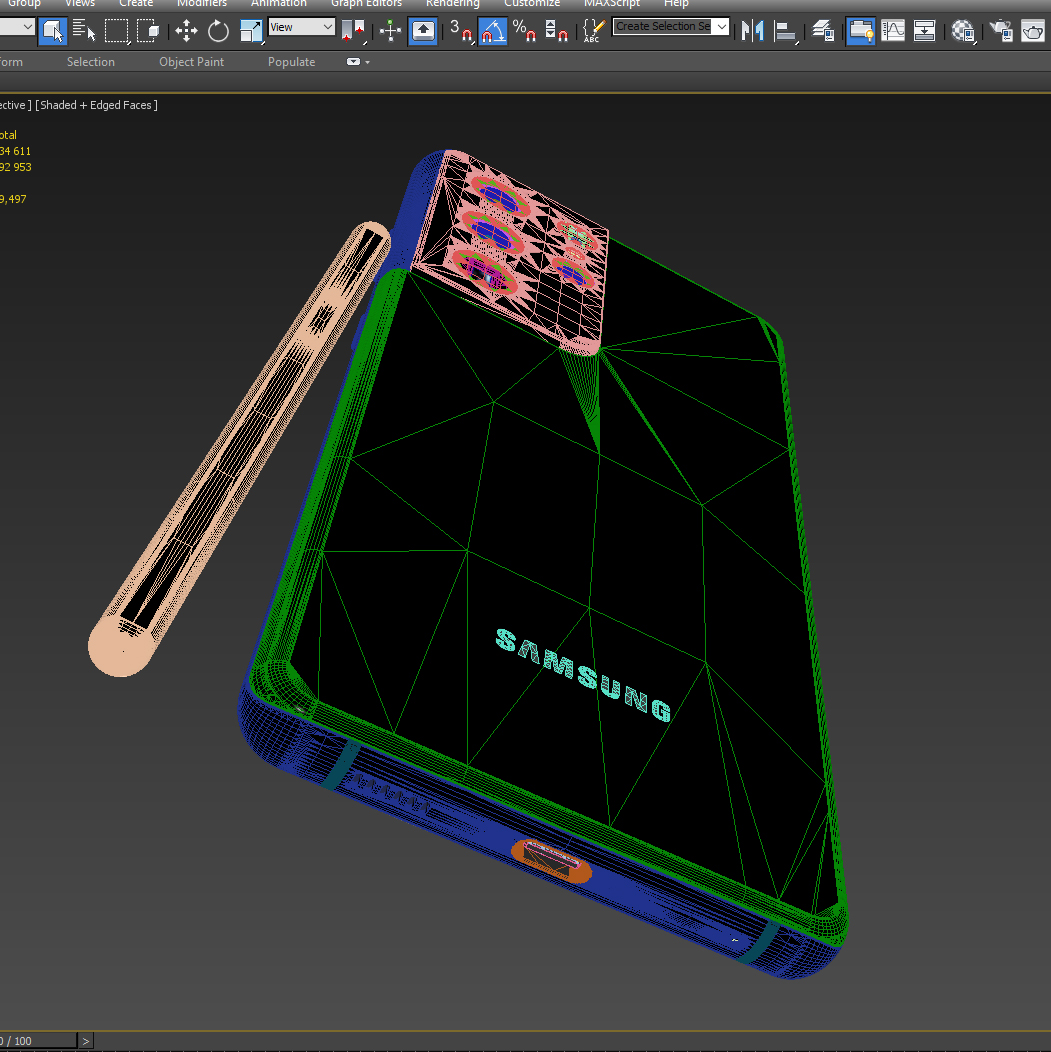This screenshot has width=1051, height=1052.
Task: Open the Curve Editor
Action: (x=892, y=31)
